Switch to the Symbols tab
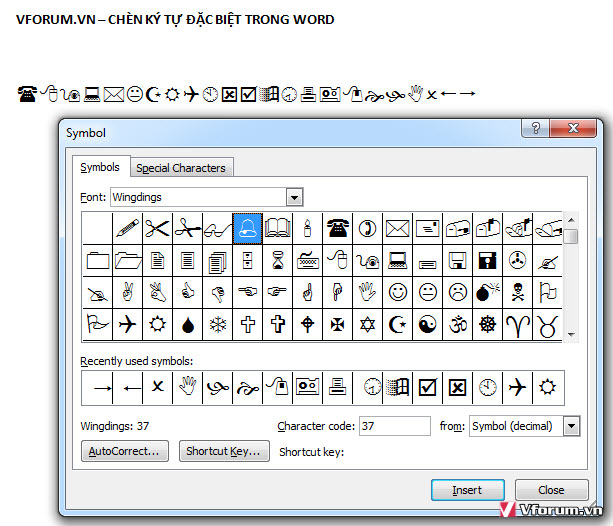Screen dimensions: 613x526 tap(100, 167)
